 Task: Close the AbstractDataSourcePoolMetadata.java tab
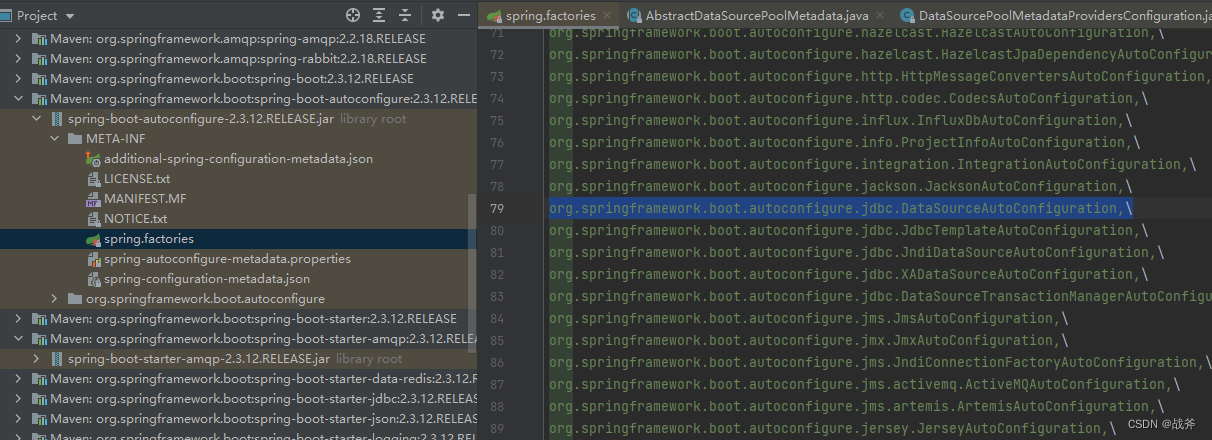tap(878, 16)
